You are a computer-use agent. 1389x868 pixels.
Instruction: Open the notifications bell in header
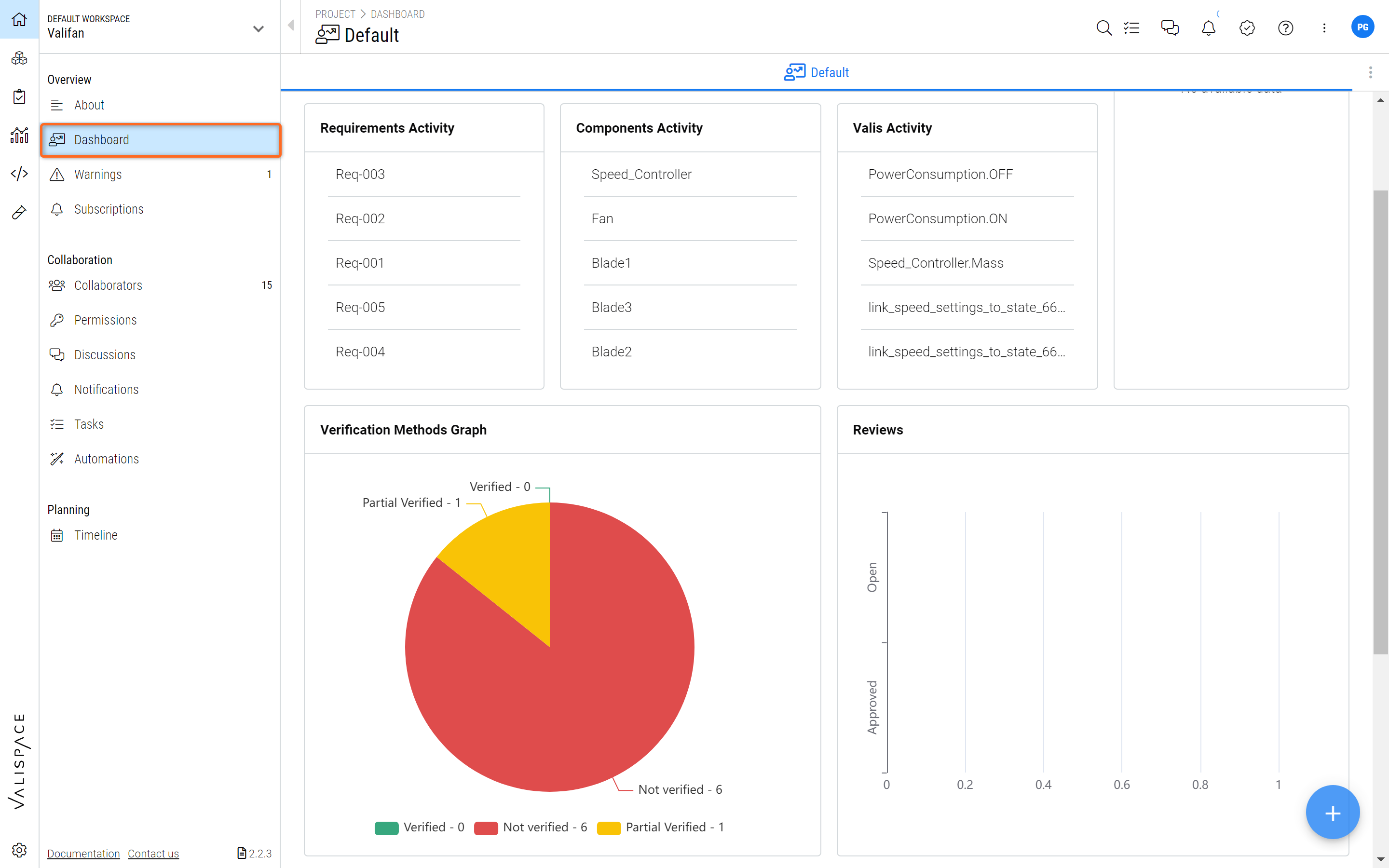coord(1208,27)
